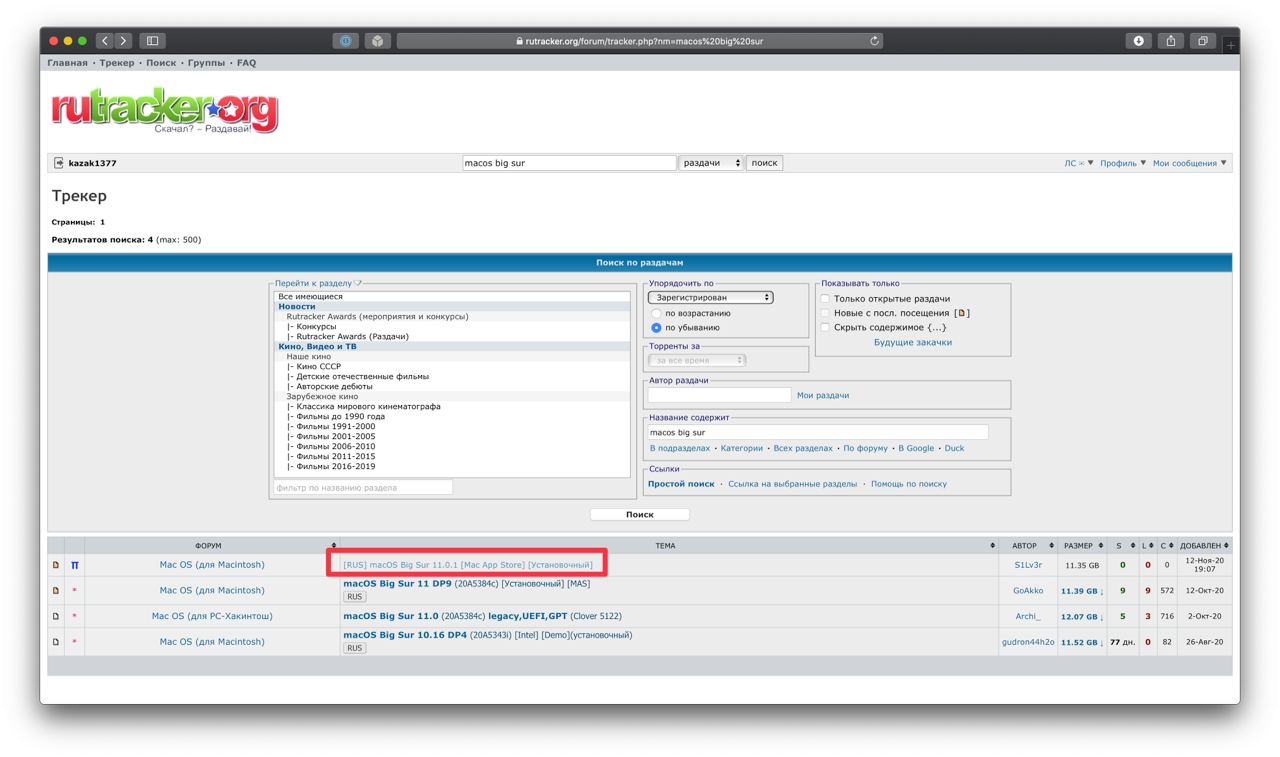Go back with Safari's back arrow
1280x757 pixels.
click(105, 41)
